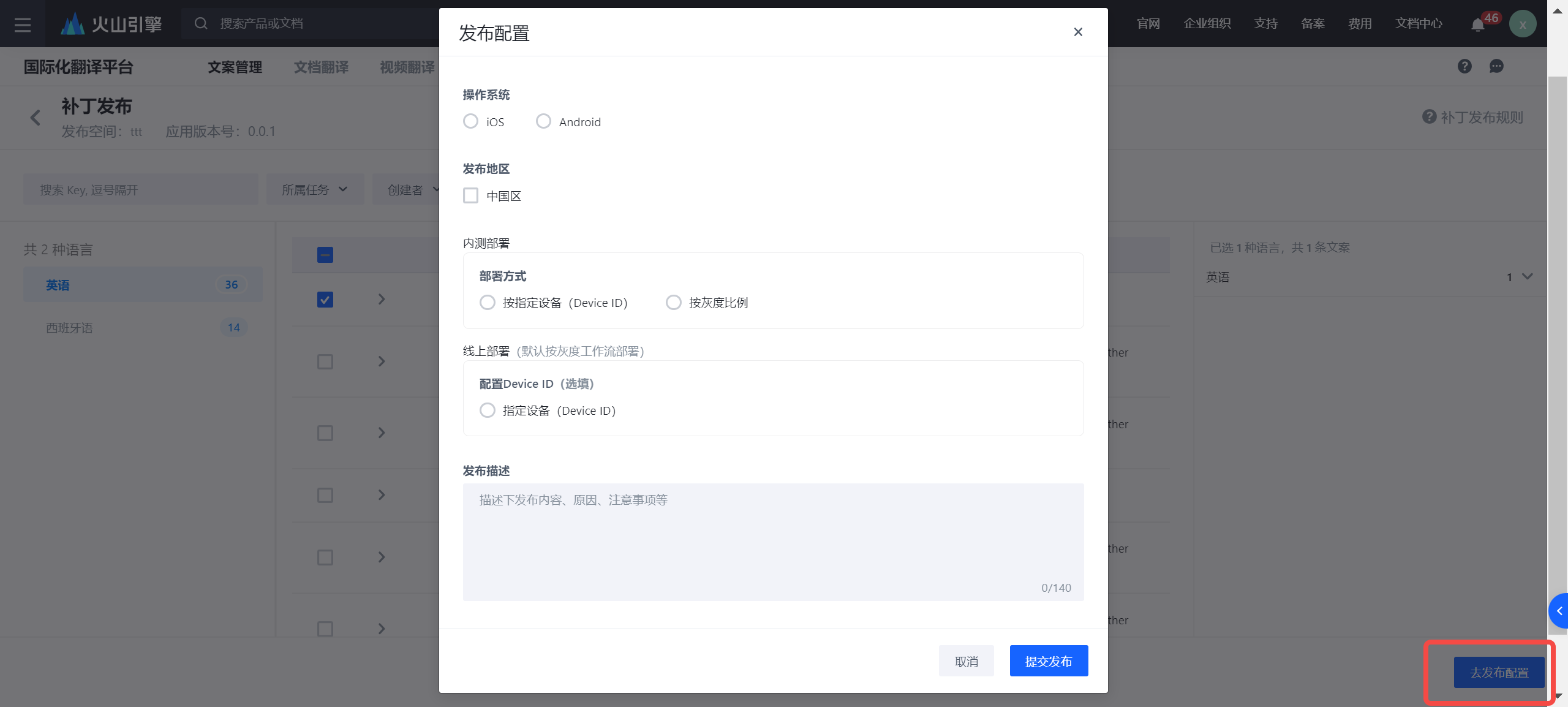
Task: Click the notification bell icon
Action: click(1477, 25)
